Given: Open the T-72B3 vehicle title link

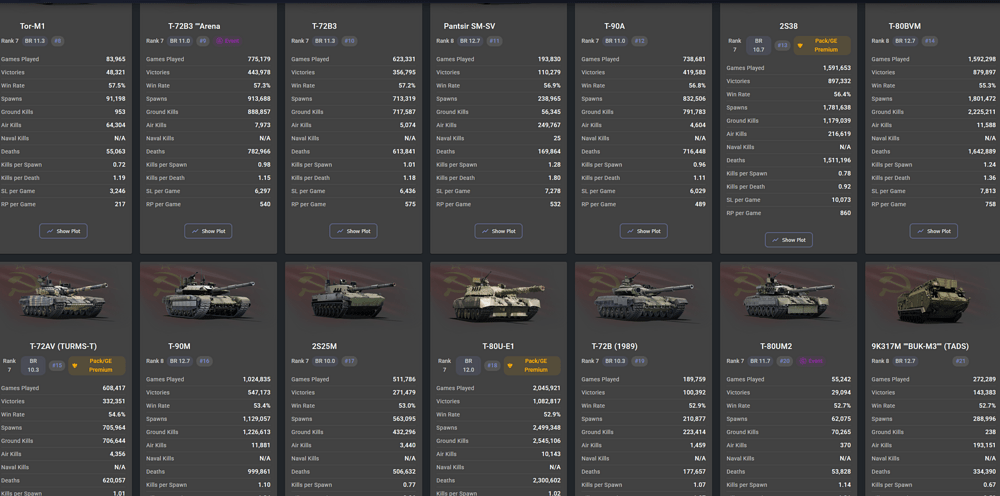Looking at the screenshot, I should coord(324,26).
